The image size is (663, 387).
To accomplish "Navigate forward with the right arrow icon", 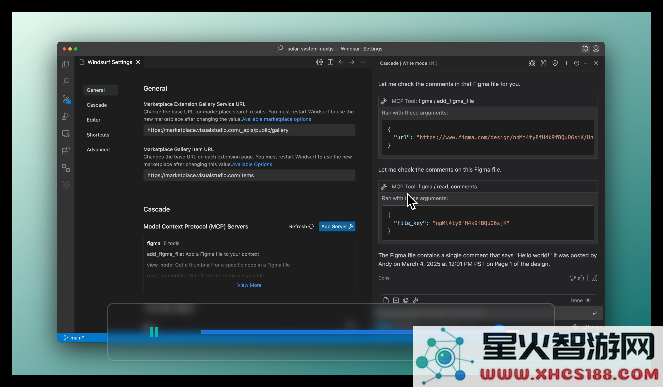I will [x=352, y=62].
